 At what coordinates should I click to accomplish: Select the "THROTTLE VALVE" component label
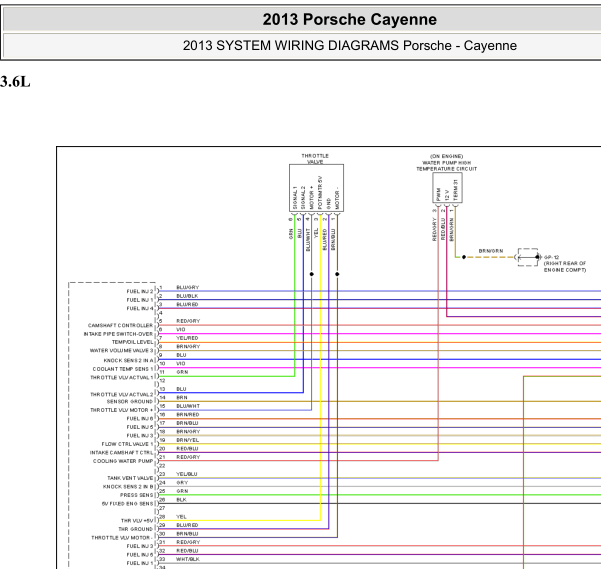[x=315, y=159]
